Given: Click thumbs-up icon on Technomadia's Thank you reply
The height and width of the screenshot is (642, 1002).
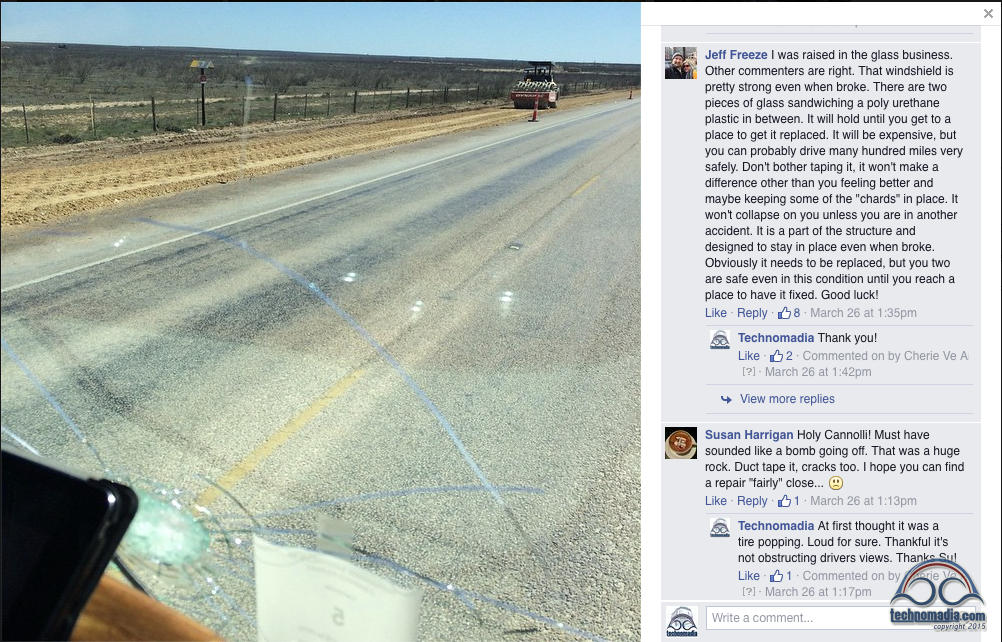Looking at the screenshot, I should (x=776, y=356).
